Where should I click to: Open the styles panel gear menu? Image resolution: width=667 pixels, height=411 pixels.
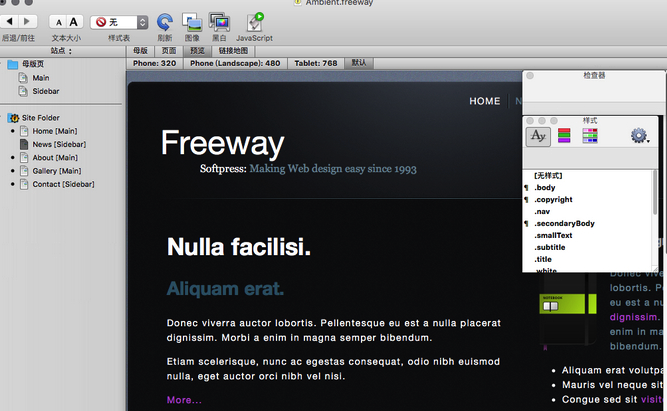639,136
